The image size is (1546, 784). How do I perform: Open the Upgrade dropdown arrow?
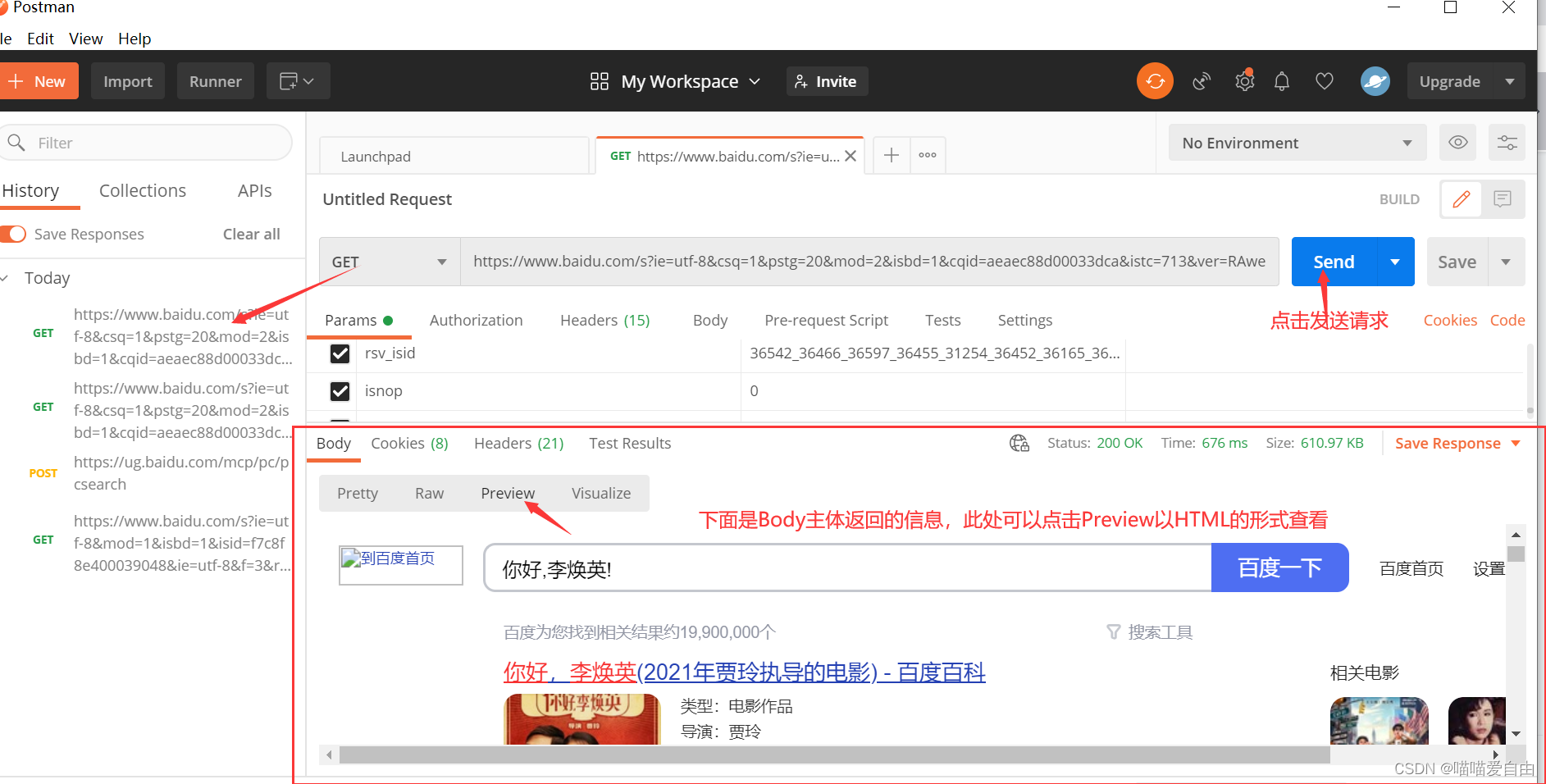point(1510,81)
